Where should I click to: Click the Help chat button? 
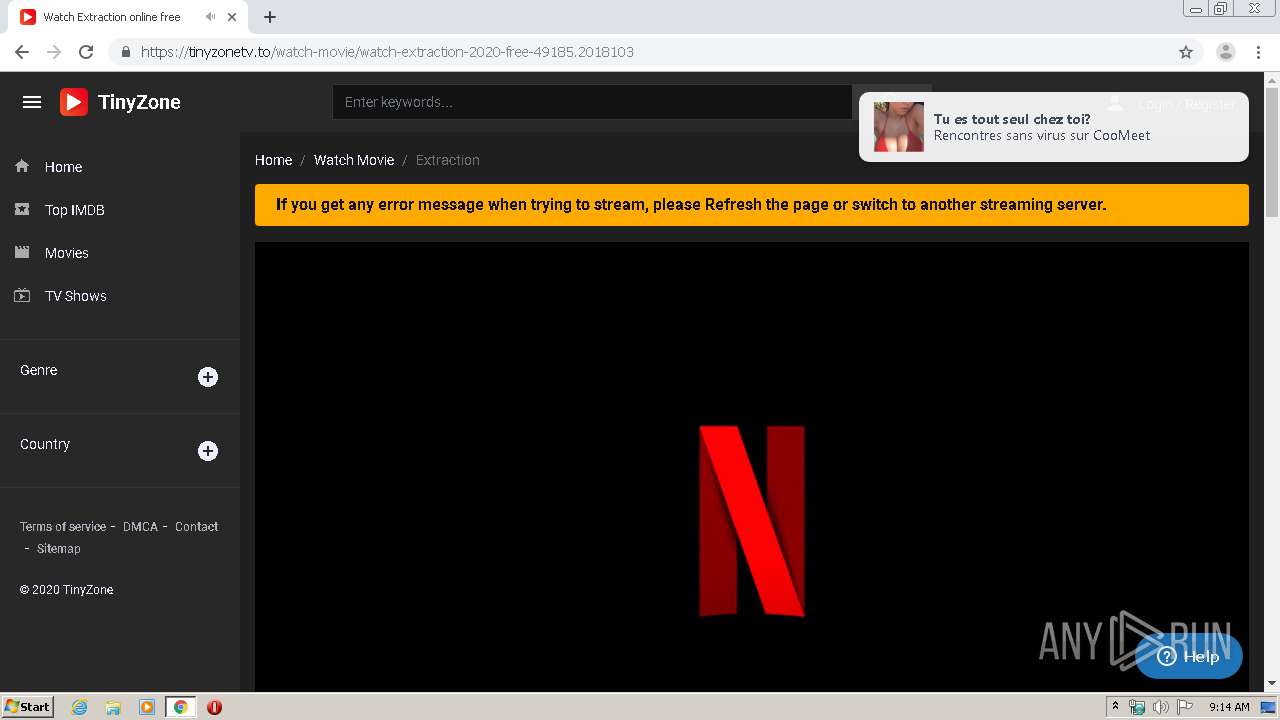[x=1189, y=656]
